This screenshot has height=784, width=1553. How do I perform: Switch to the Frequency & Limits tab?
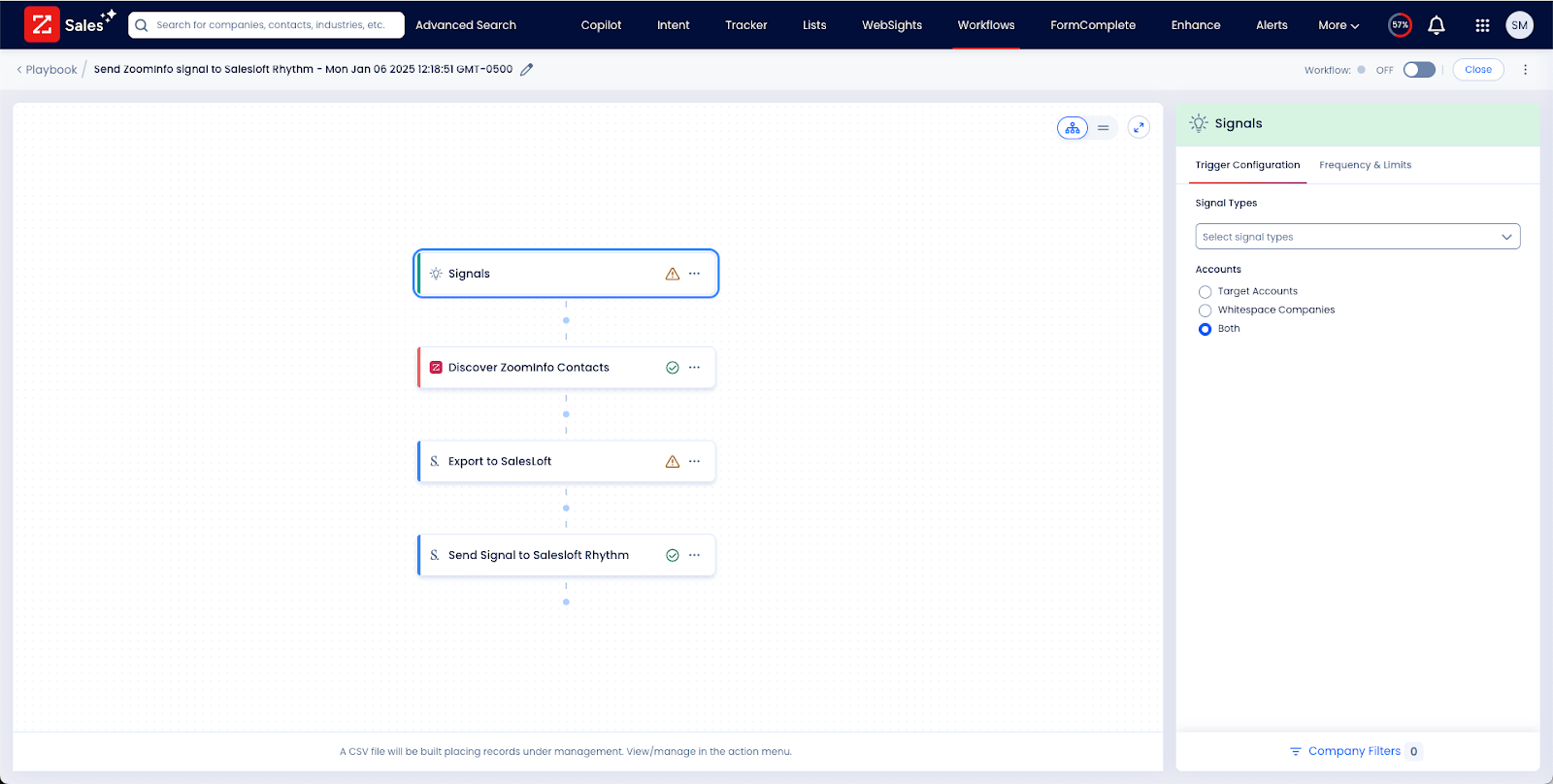pyautogui.click(x=1365, y=165)
